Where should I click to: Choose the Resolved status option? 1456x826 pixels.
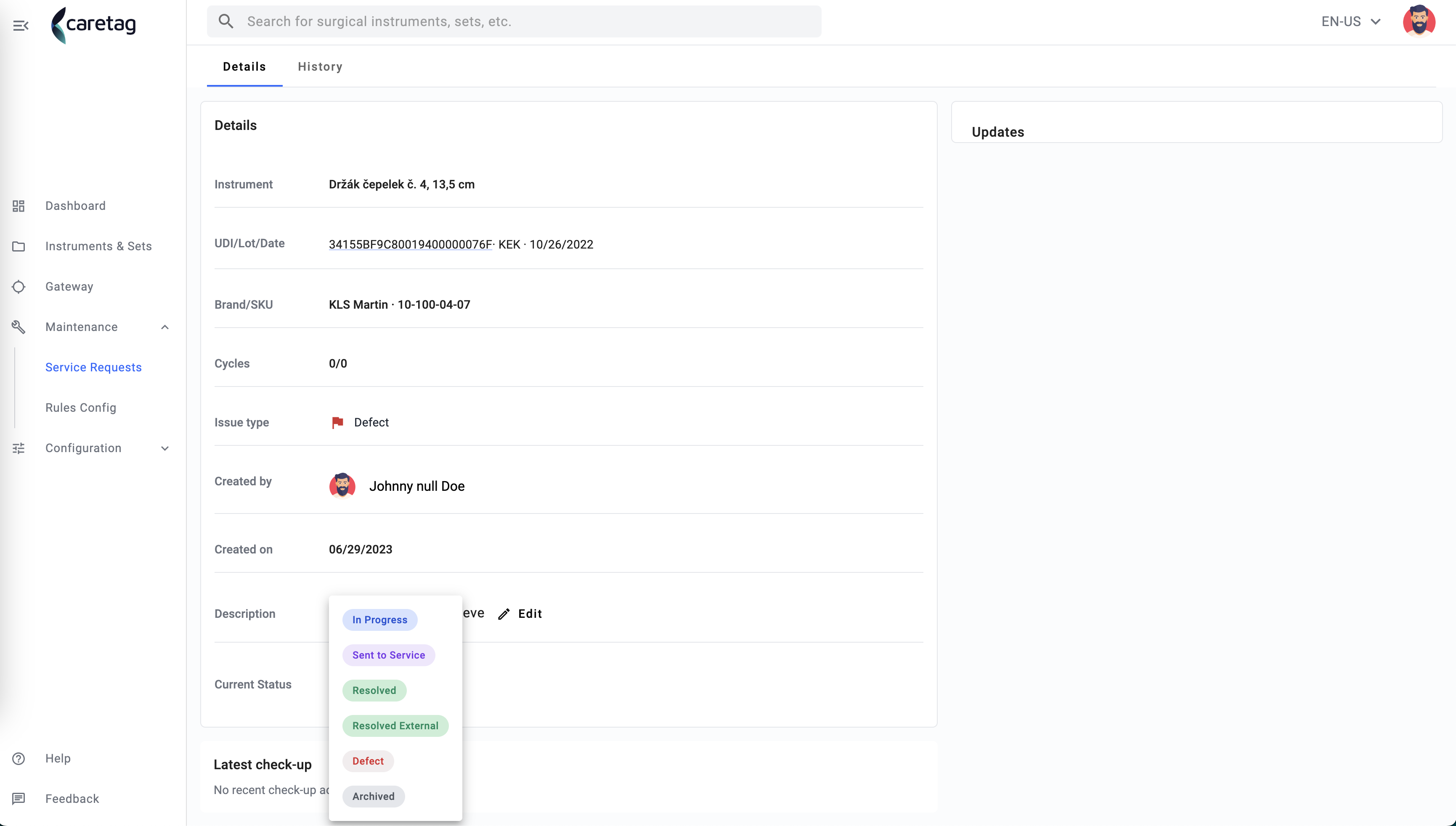click(x=374, y=691)
